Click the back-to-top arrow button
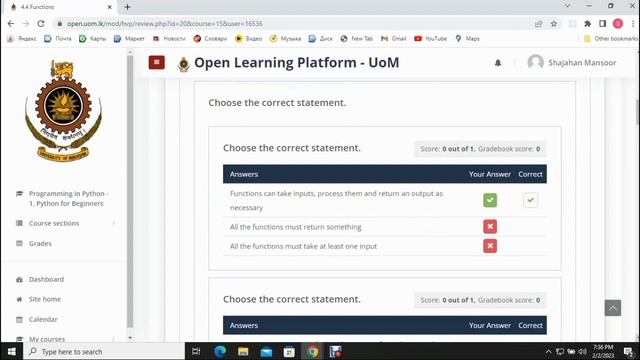The width and height of the screenshot is (640, 360). pyautogui.click(x=613, y=308)
